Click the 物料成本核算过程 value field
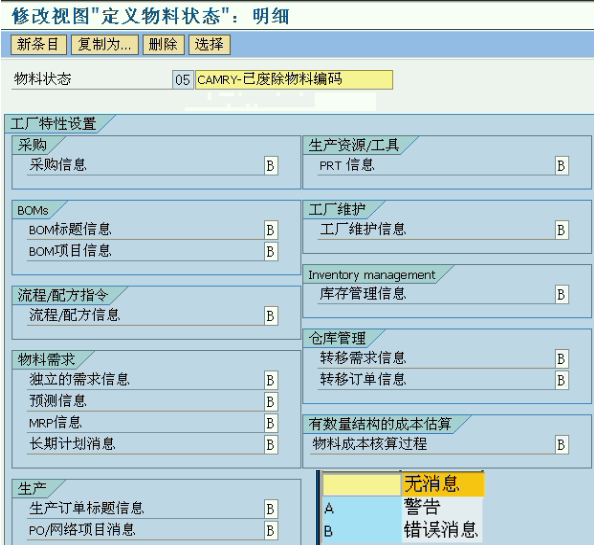594x546 pixels. [x=561, y=445]
